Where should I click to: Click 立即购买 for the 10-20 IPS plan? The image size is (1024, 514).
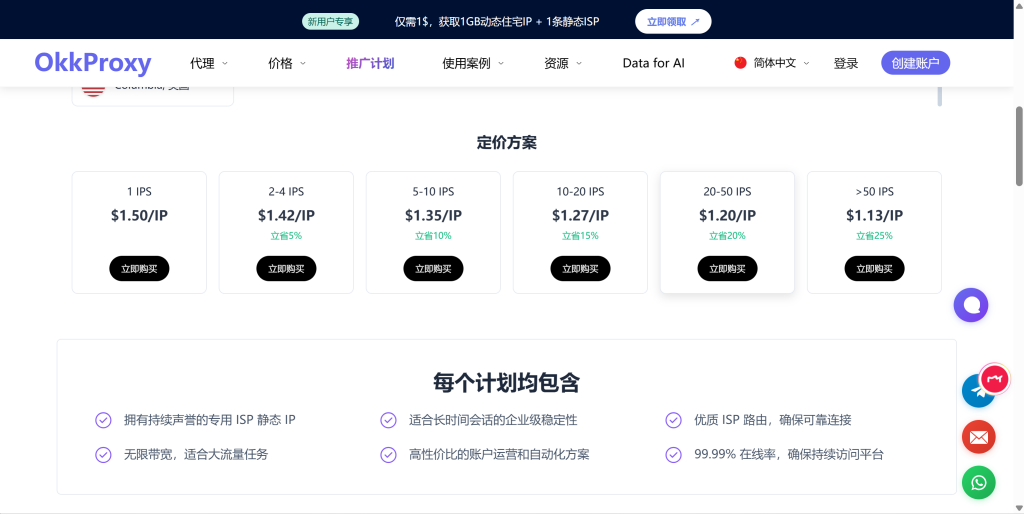(581, 268)
